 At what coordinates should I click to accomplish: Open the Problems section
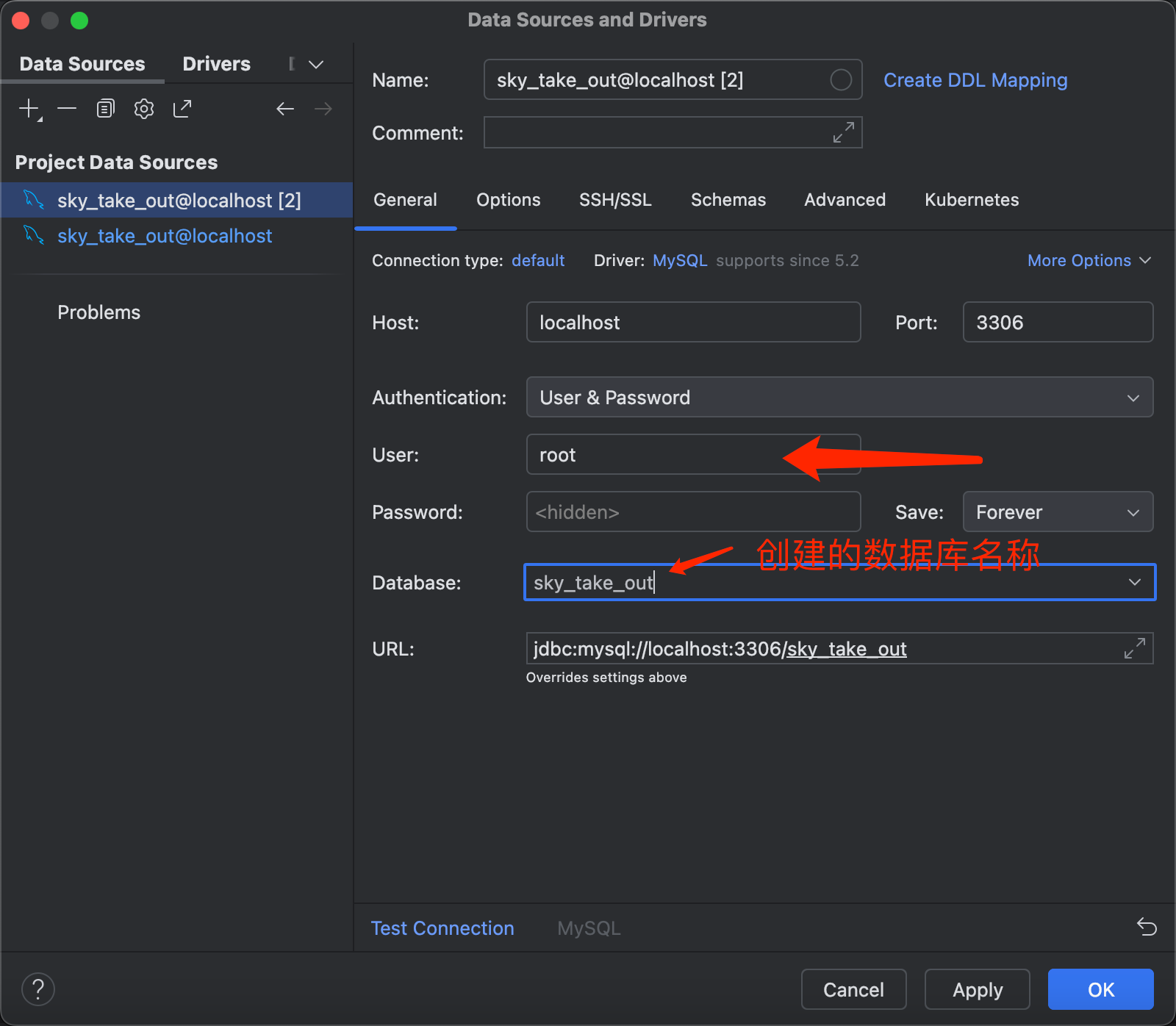tap(98, 312)
